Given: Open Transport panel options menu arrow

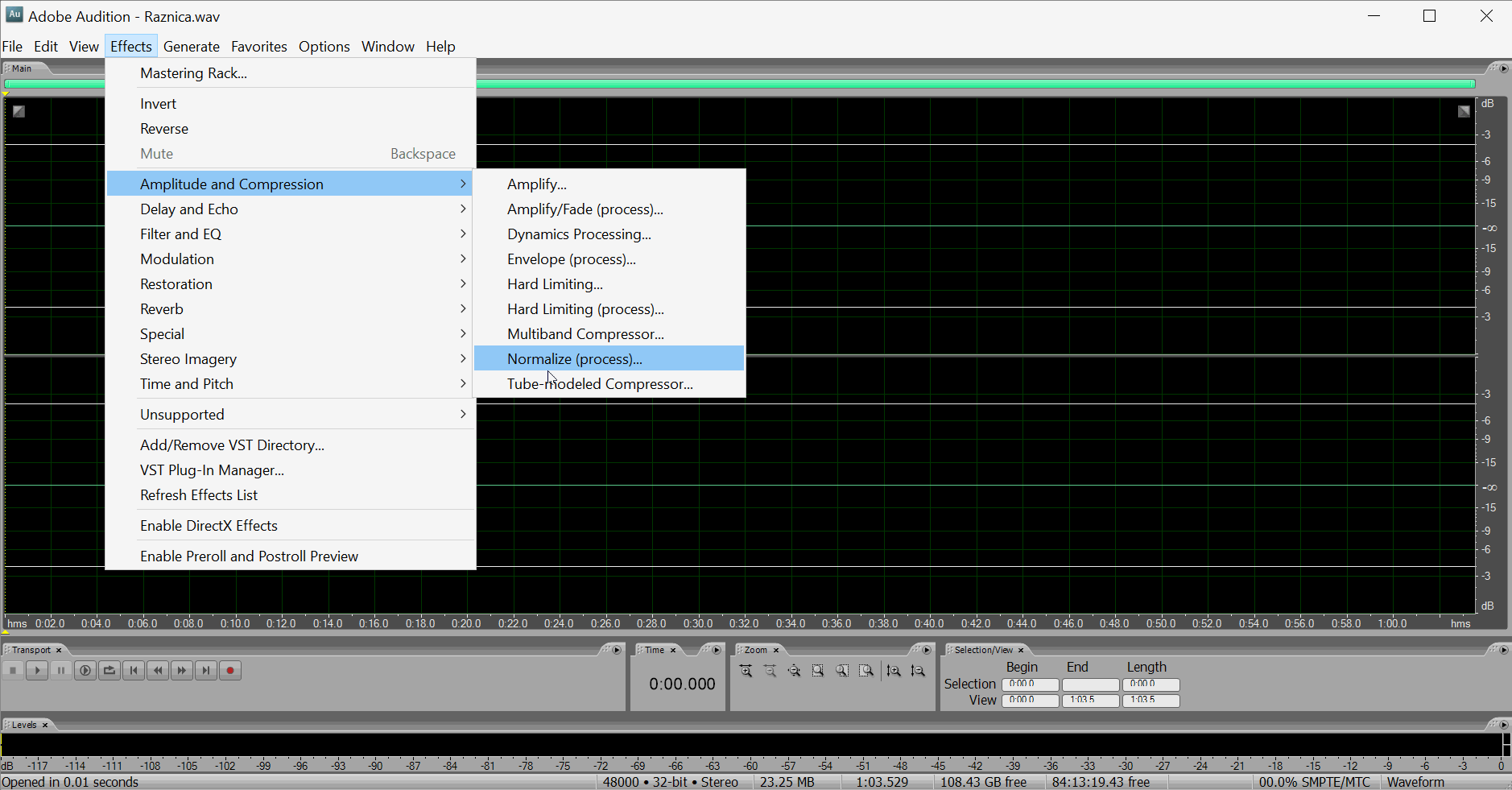Looking at the screenshot, I should [617, 650].
